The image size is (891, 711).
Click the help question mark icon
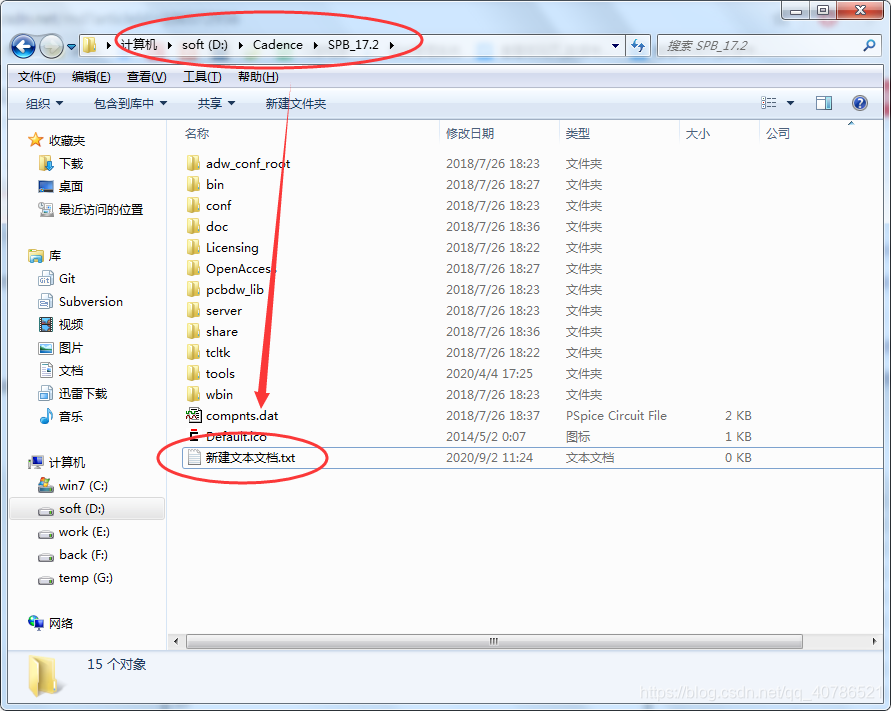tap(860, 103)
